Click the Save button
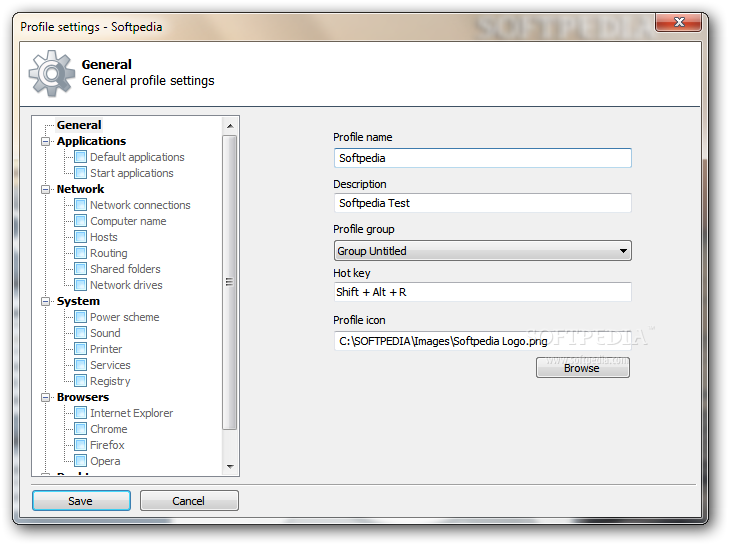Viewport: 729px width, 545px height. (81, 501)
